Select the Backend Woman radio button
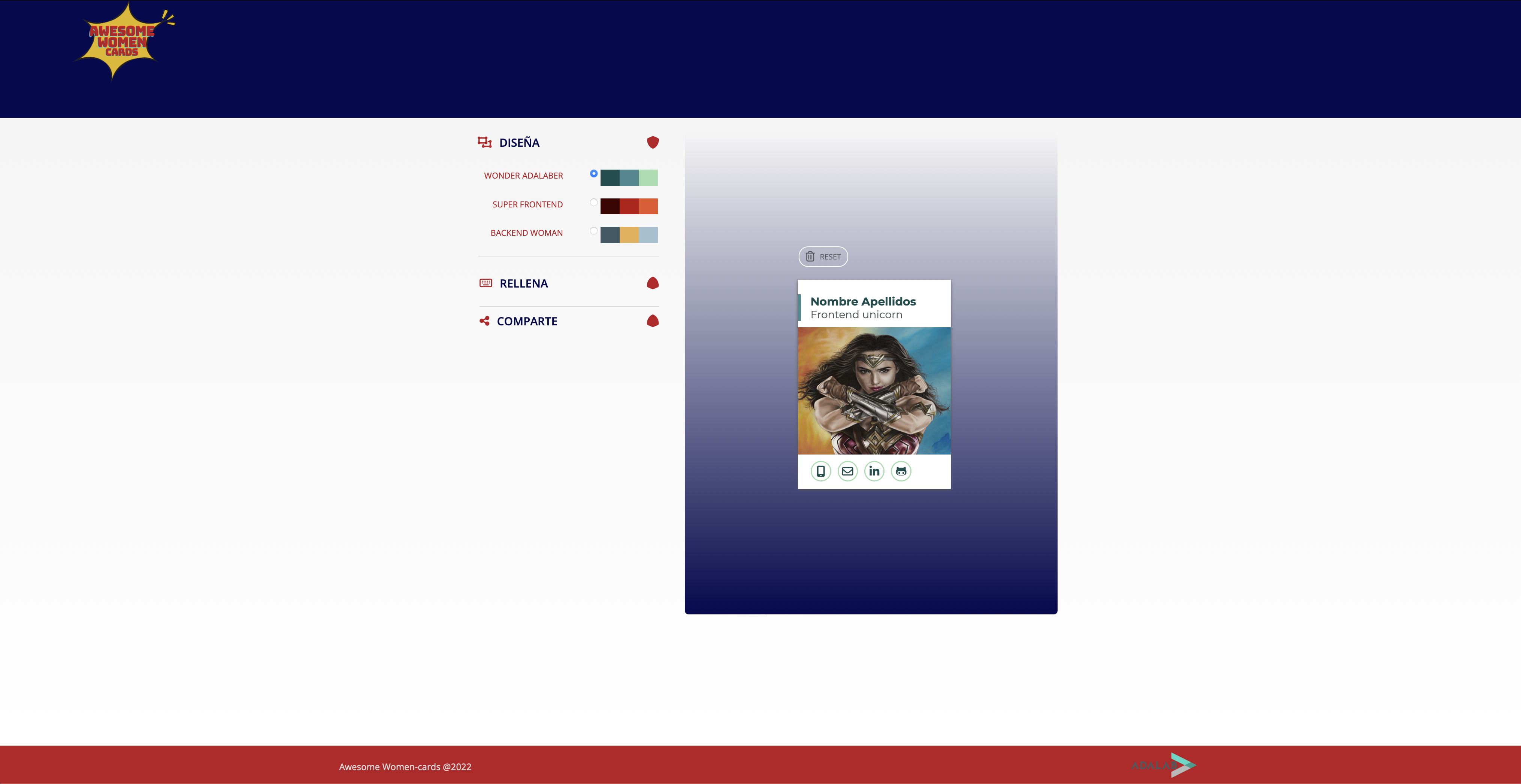1521x784 pixels. pyautogui.click(x=593, y=231)
